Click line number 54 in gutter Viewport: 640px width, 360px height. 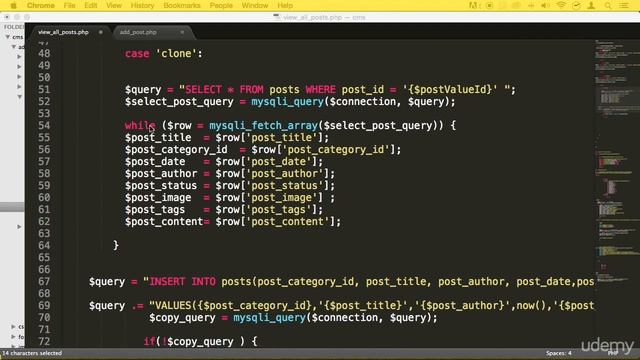pos(44,125)
